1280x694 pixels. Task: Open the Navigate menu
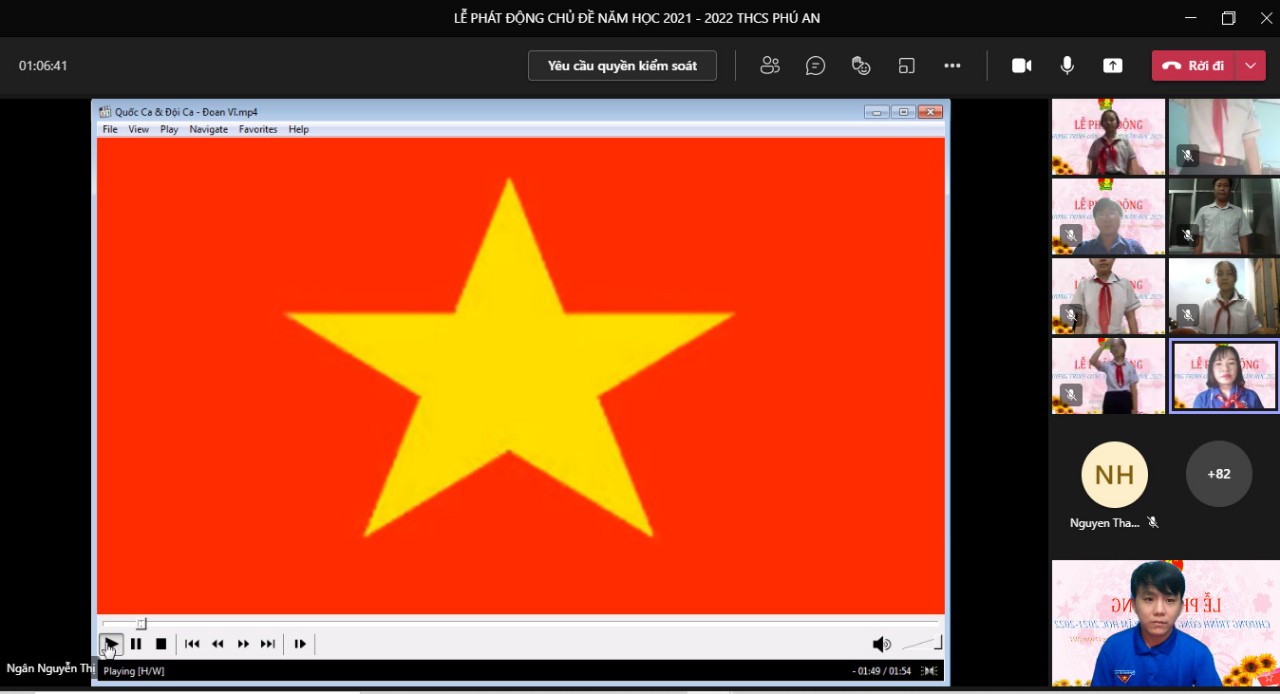coord(209,129)
